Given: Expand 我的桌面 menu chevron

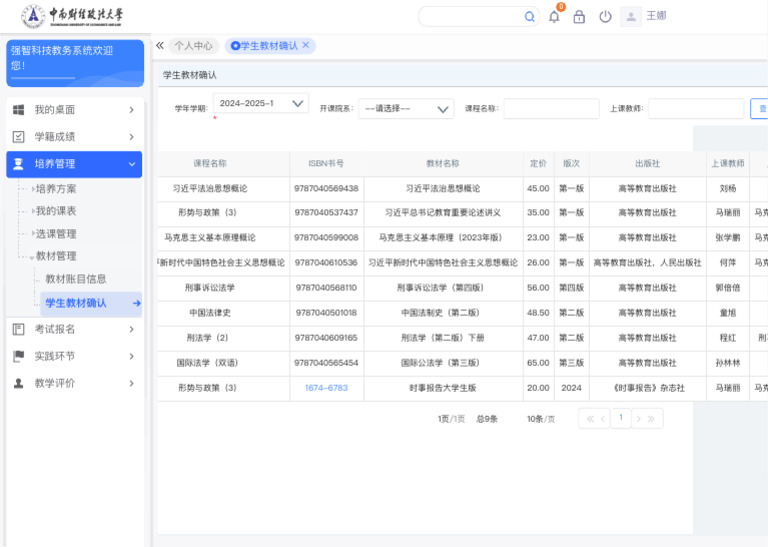Looking at the screenshot, I should tap(131, 110).
